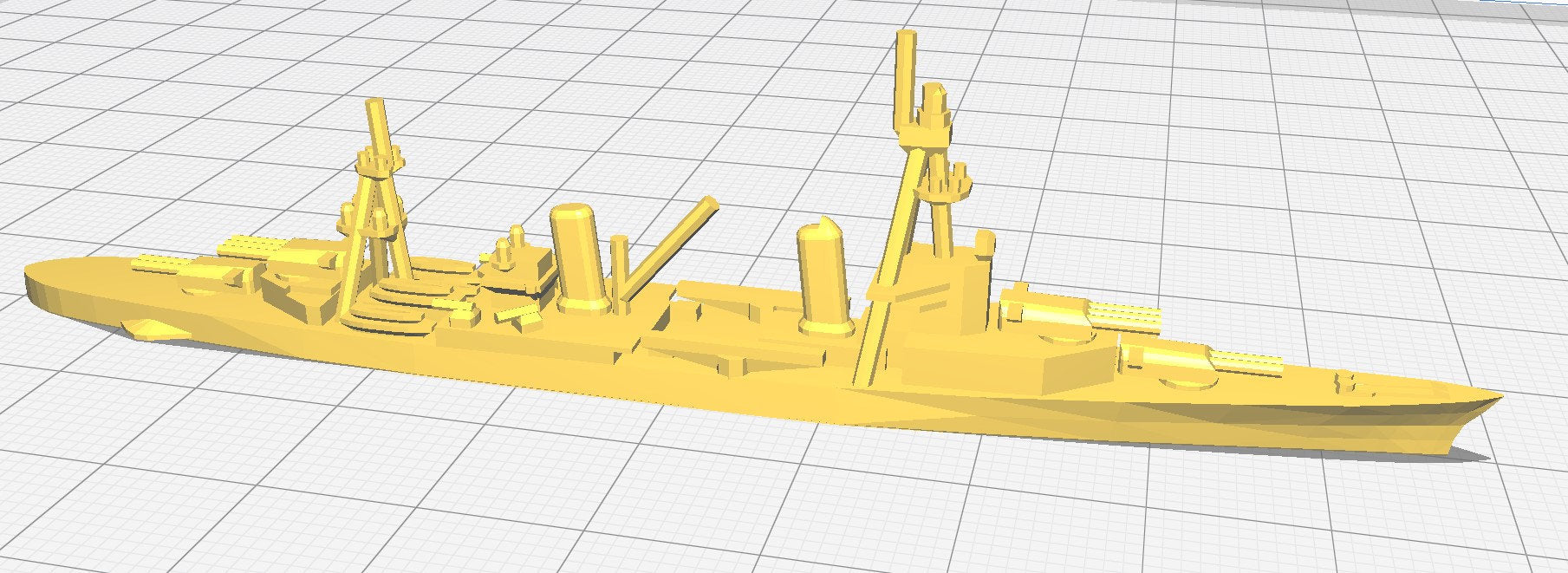Click the rudder piece beneath the stern
This screenshot has height=573, width=1568.
tap(147, 328)
